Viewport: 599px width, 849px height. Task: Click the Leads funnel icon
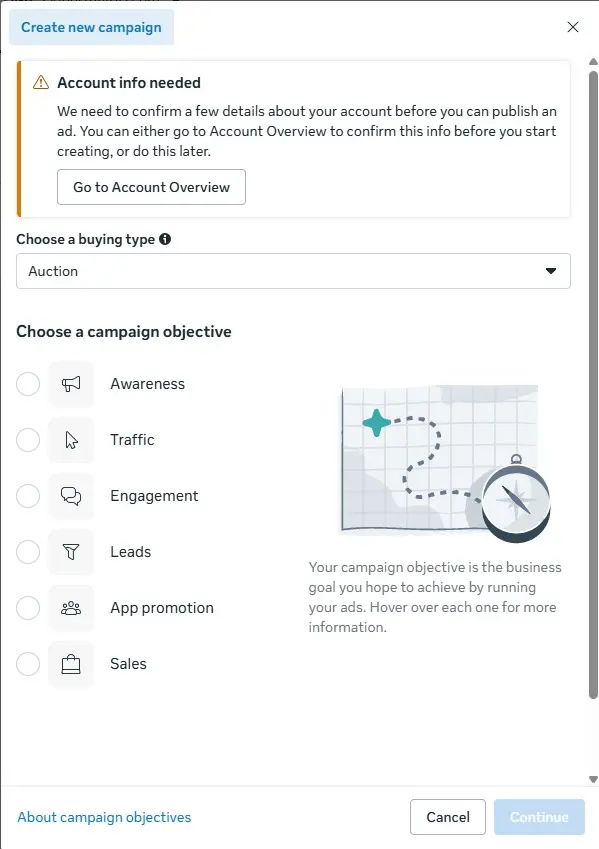click(71, 552)
